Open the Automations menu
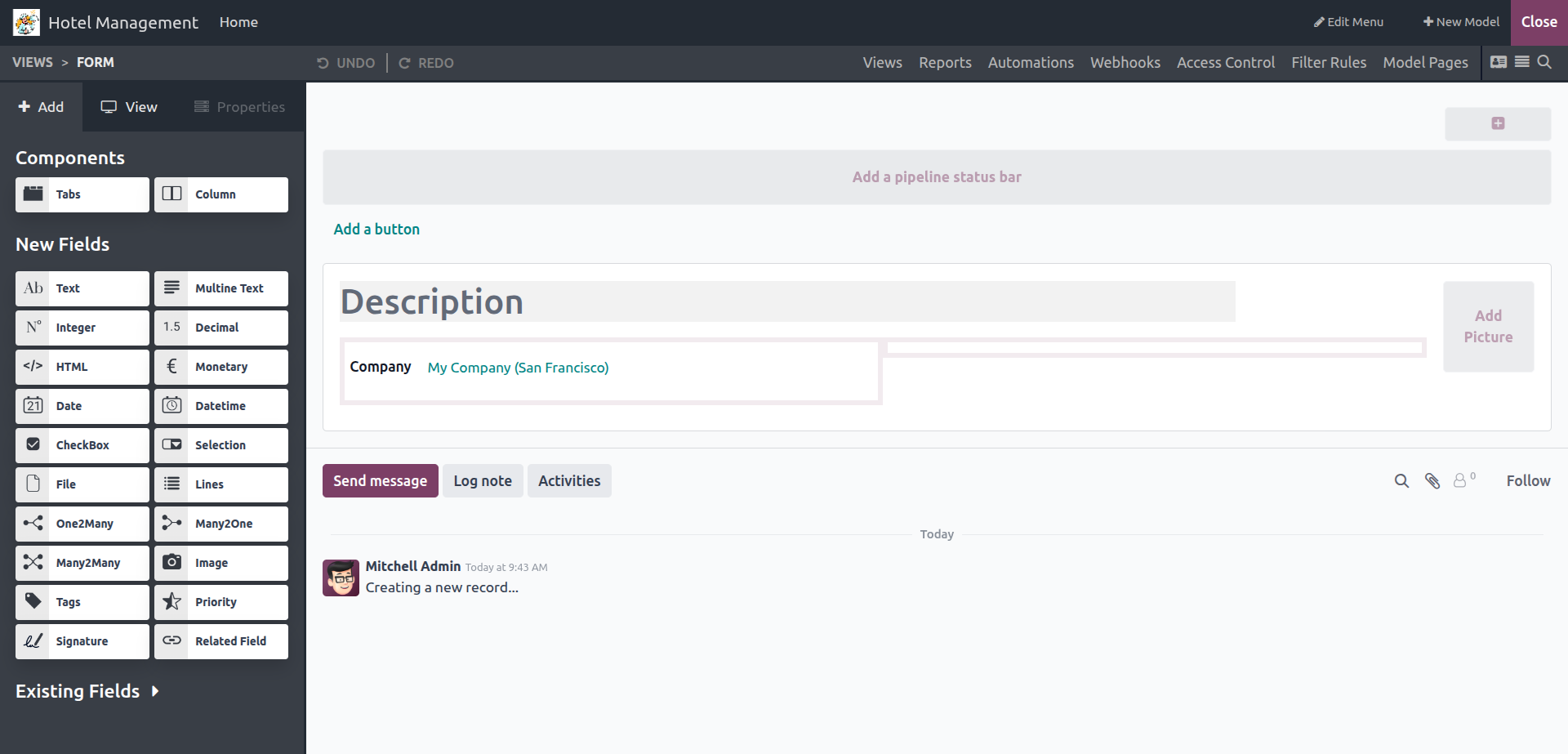The height and width of the screenshot is (754, 1568). pyautogui.click(x=1031, y=63)
